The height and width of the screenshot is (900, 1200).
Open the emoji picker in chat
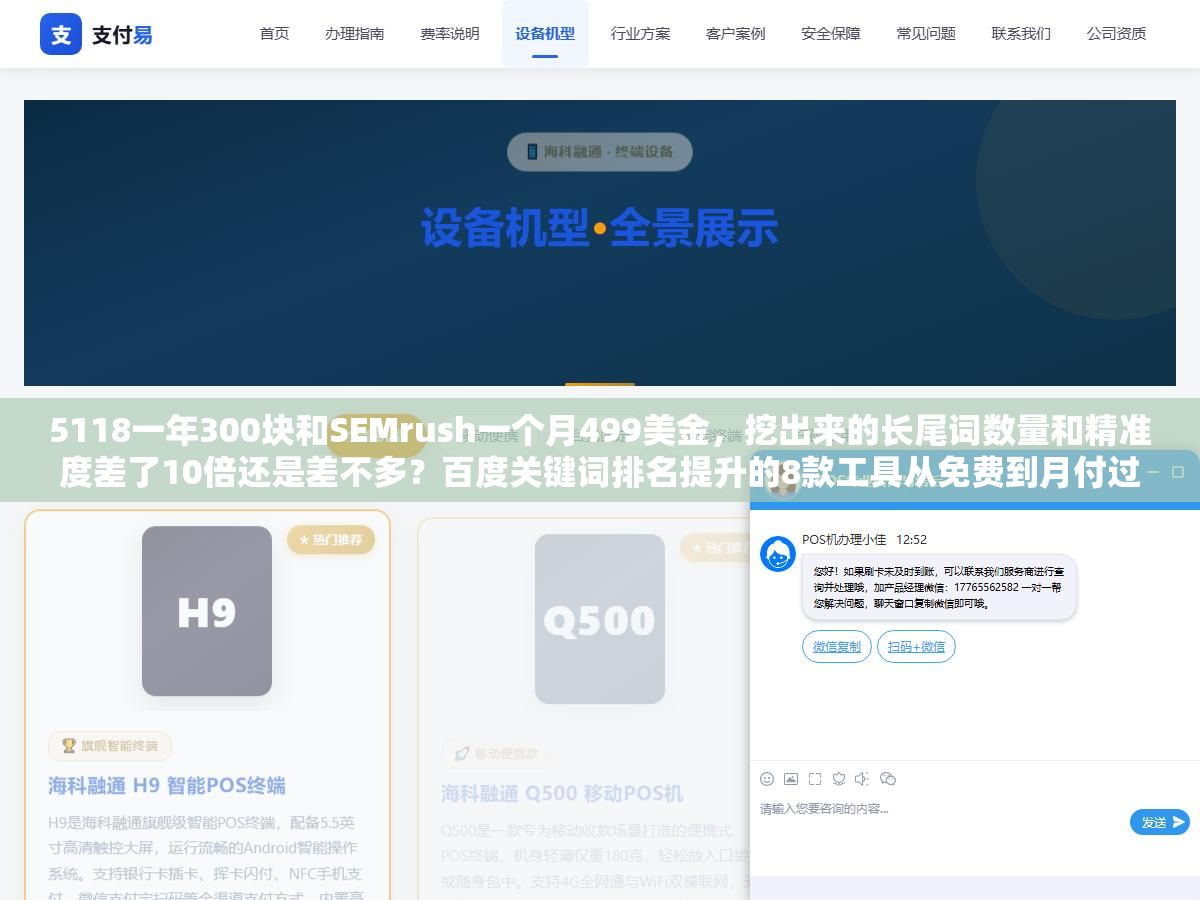(x=767, y=779)
